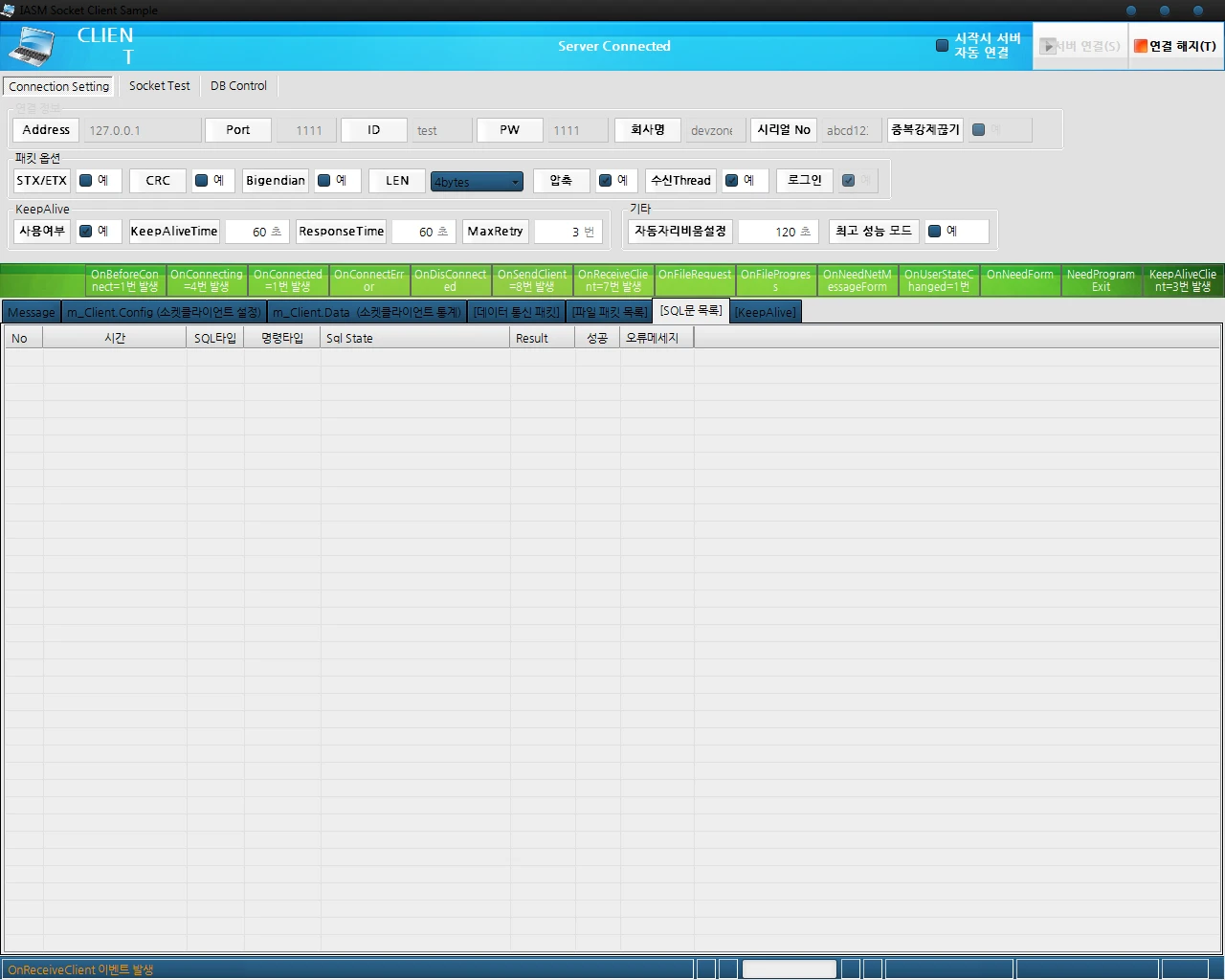Switch to DB Control tab
This screenshot has height=980, width=1225.
pyautogui.click(x=238, y=85)
